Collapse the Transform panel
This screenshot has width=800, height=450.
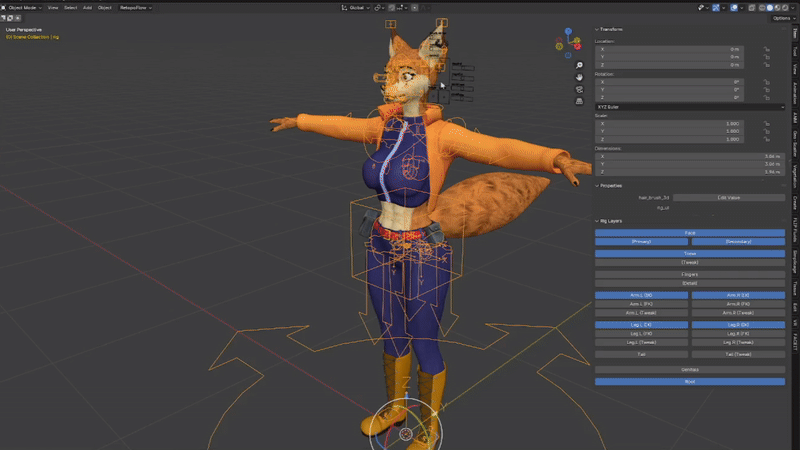(609, 30)
